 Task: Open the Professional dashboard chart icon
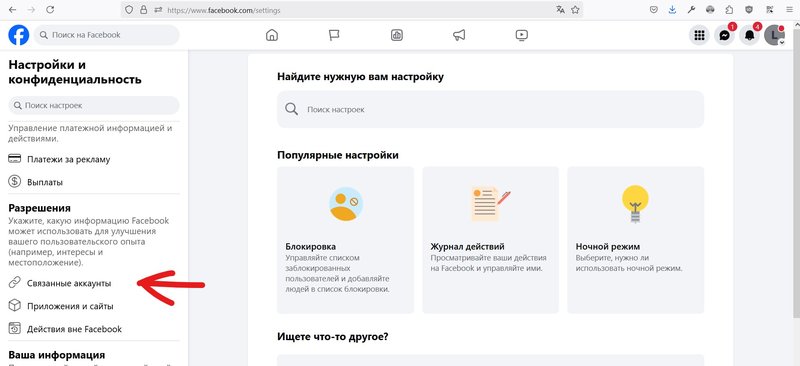(396, 35)
